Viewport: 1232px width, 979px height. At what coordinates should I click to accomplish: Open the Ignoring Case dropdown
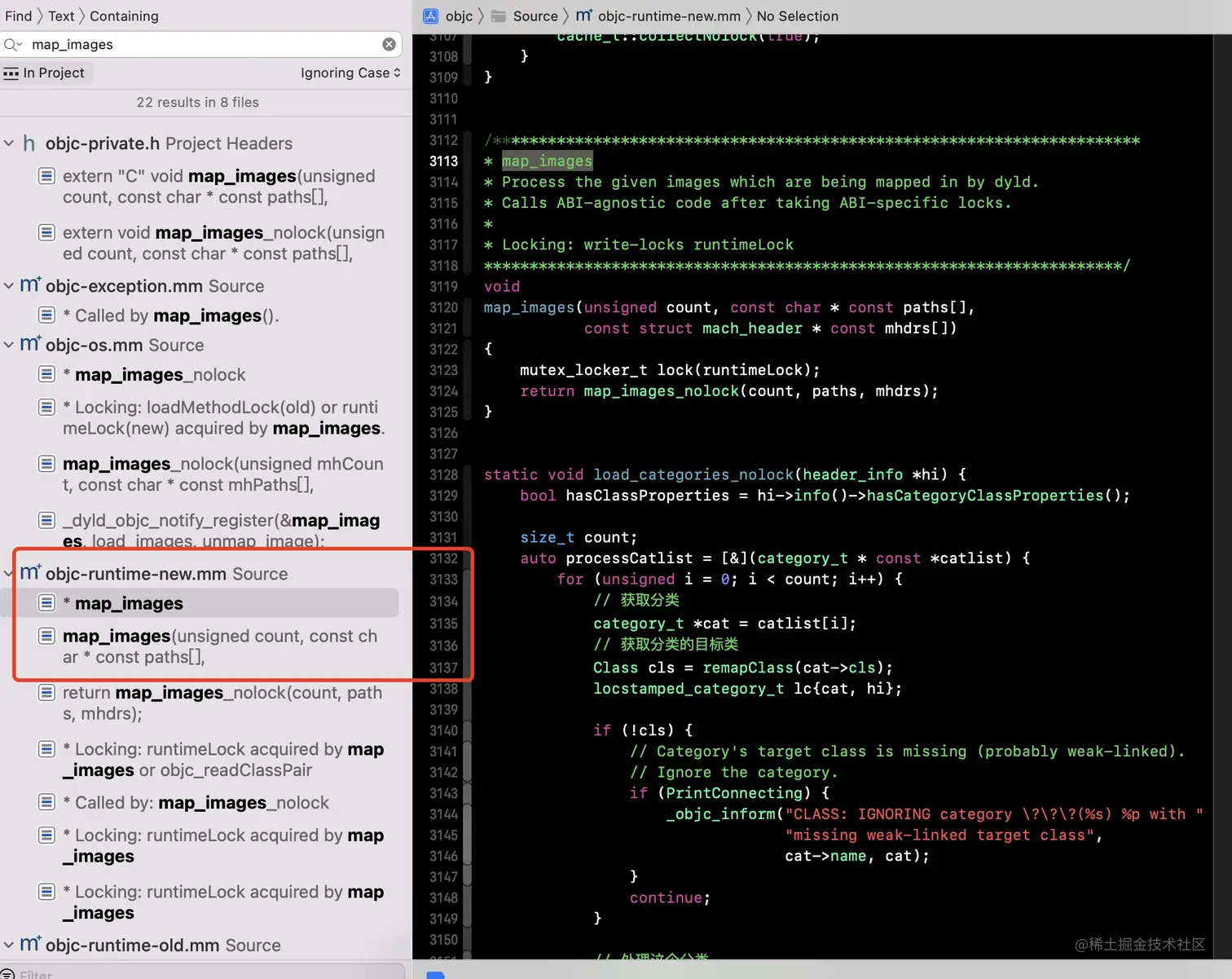[350, 73]
